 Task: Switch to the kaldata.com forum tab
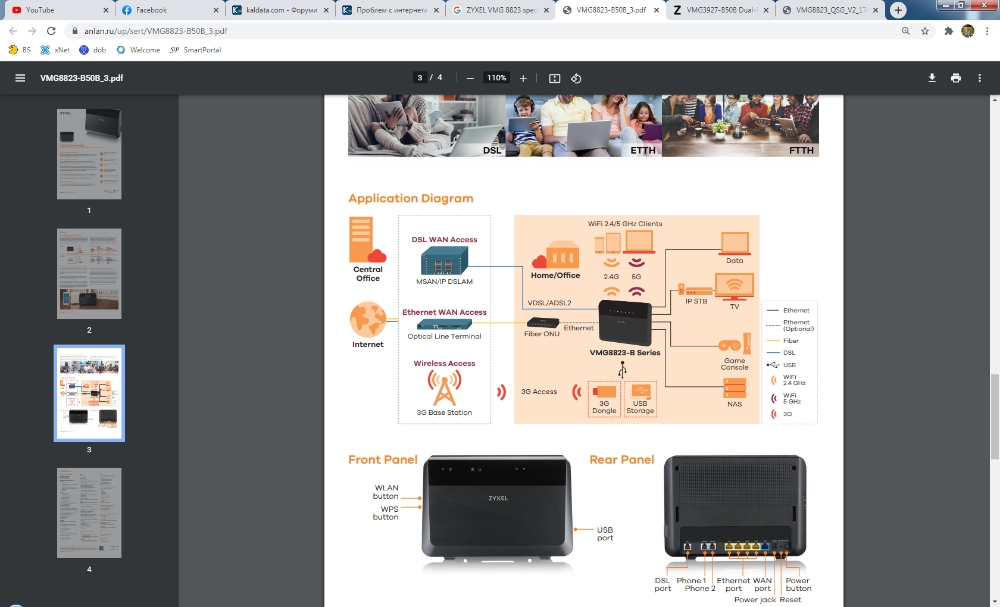click(x=281, y=10)
